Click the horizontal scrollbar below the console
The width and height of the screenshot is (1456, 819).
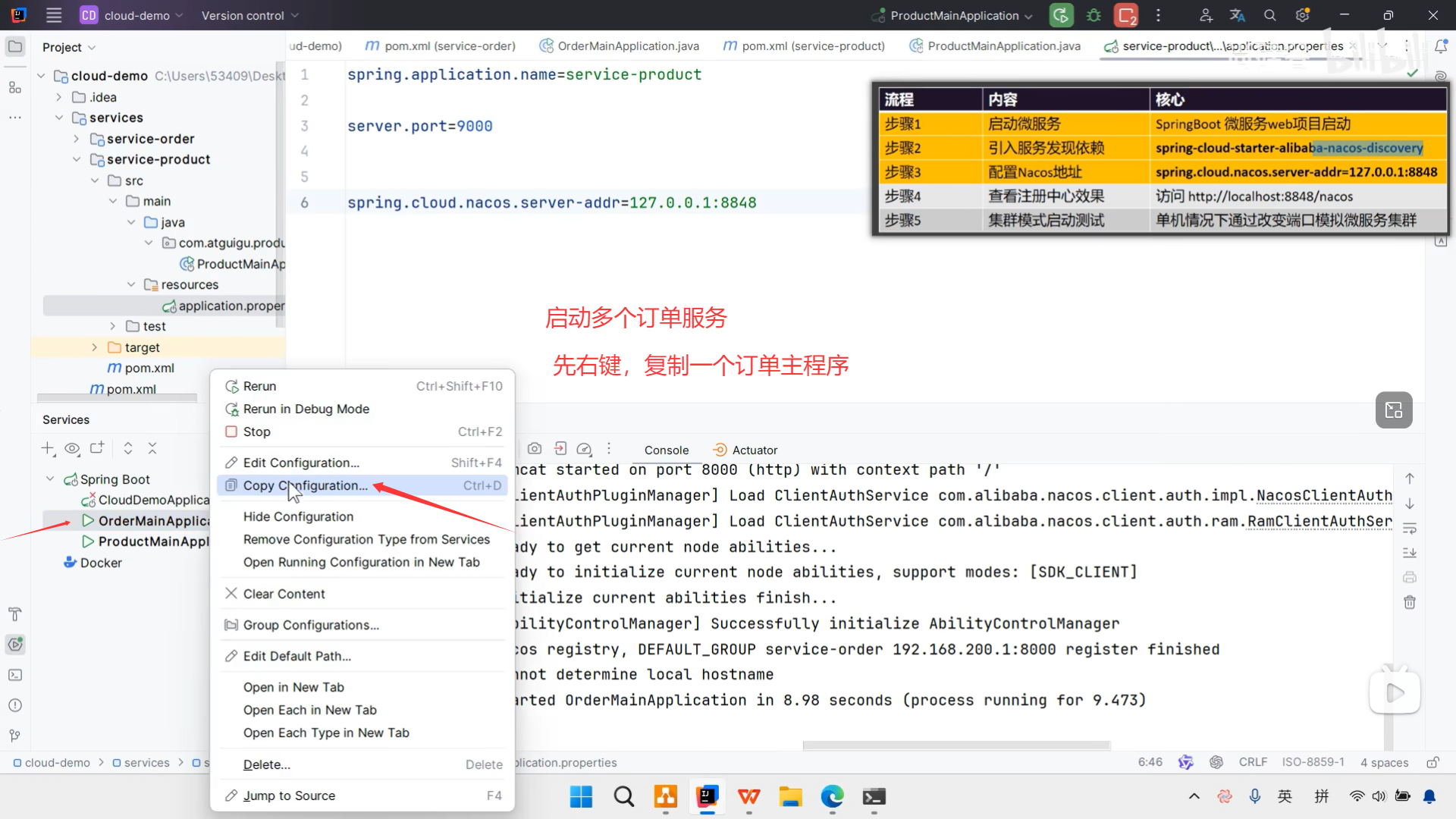pyautogui.click(x=955, y=745)
